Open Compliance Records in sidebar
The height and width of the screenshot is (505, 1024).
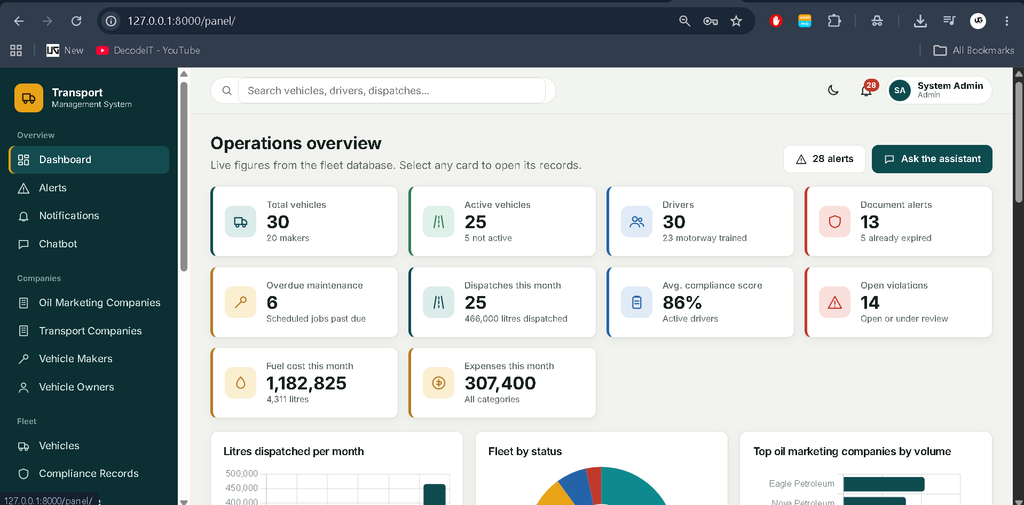point(89,474)
